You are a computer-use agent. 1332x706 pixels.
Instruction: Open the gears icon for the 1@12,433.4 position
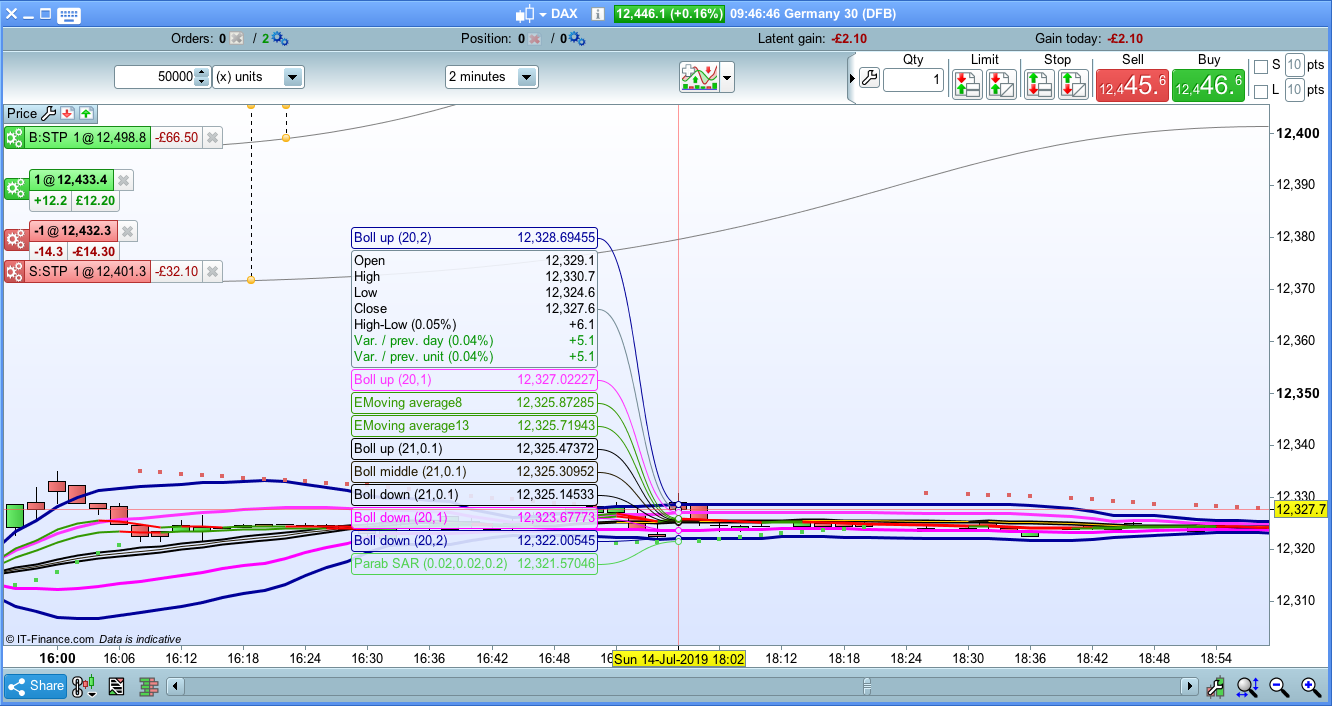16,190
